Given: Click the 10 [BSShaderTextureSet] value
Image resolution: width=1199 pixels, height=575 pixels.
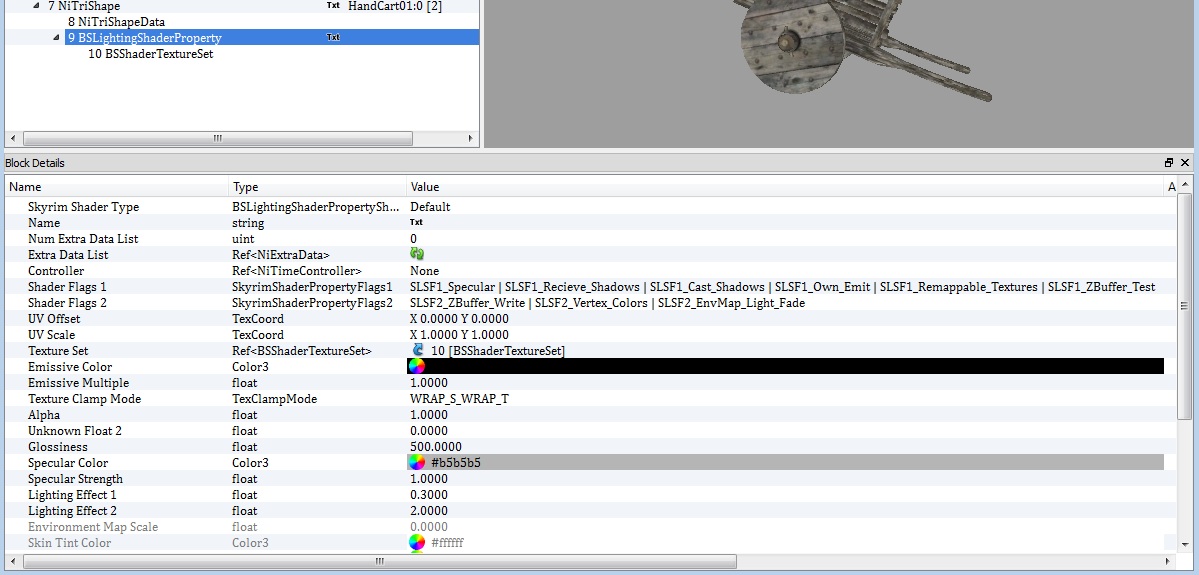Looking at the screenshot, I should click(498, 351).
